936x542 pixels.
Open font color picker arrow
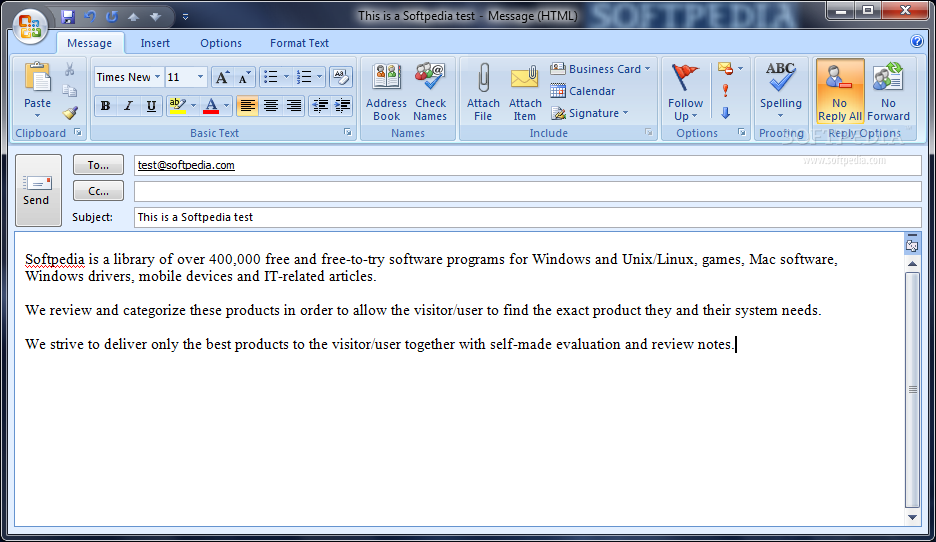[x=227, y=106]
